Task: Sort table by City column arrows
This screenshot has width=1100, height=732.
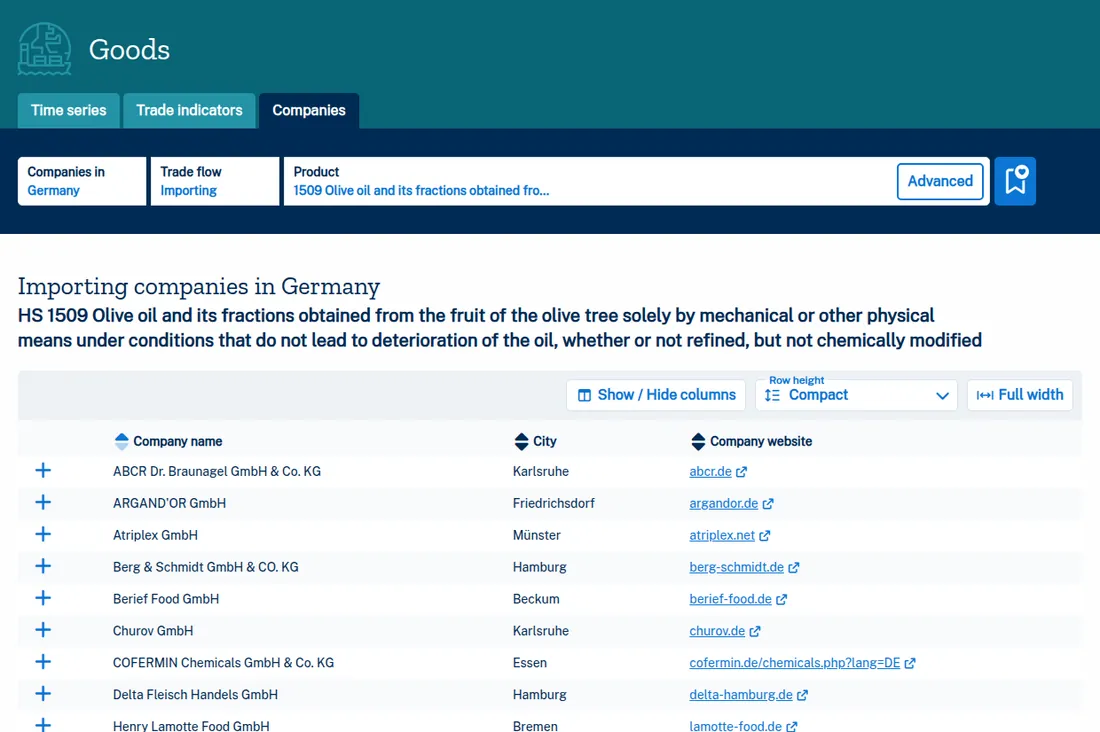Action: click(x=521, y=441)
